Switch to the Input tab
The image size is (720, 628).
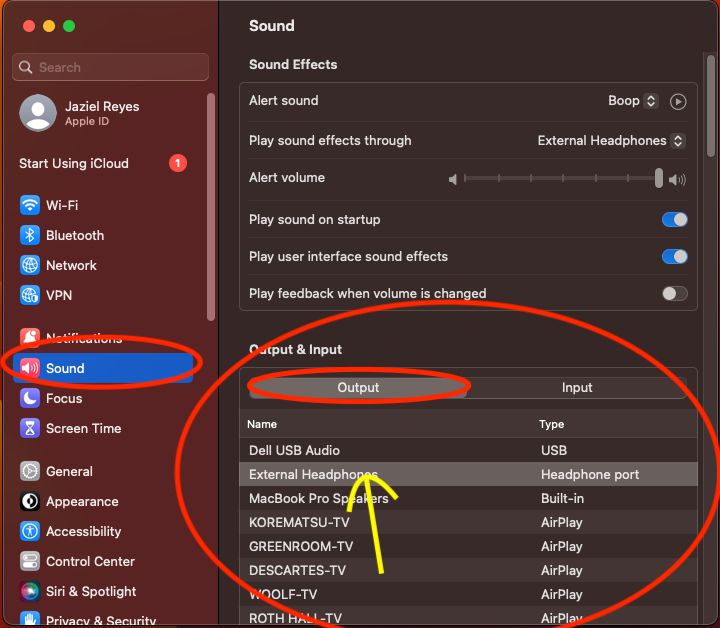pos(577,387)
